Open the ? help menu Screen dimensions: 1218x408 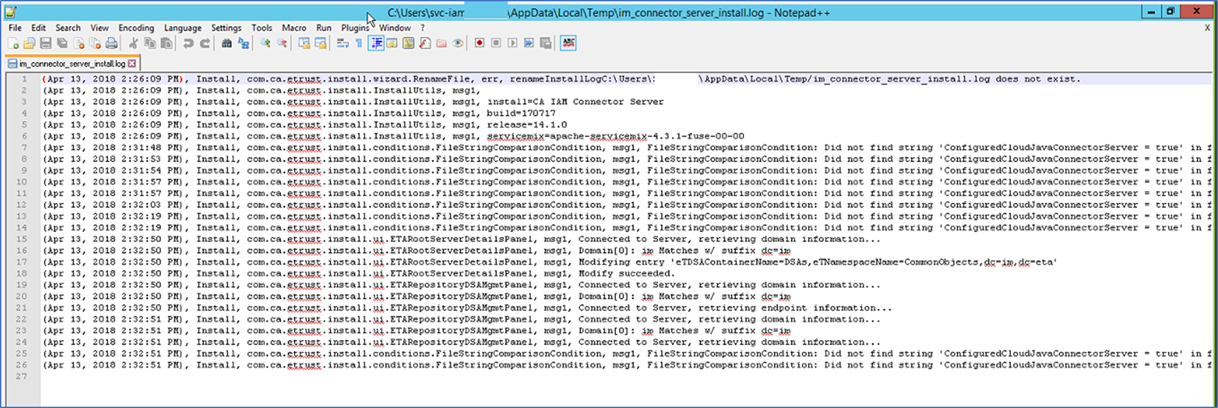(x=422, y=28)
